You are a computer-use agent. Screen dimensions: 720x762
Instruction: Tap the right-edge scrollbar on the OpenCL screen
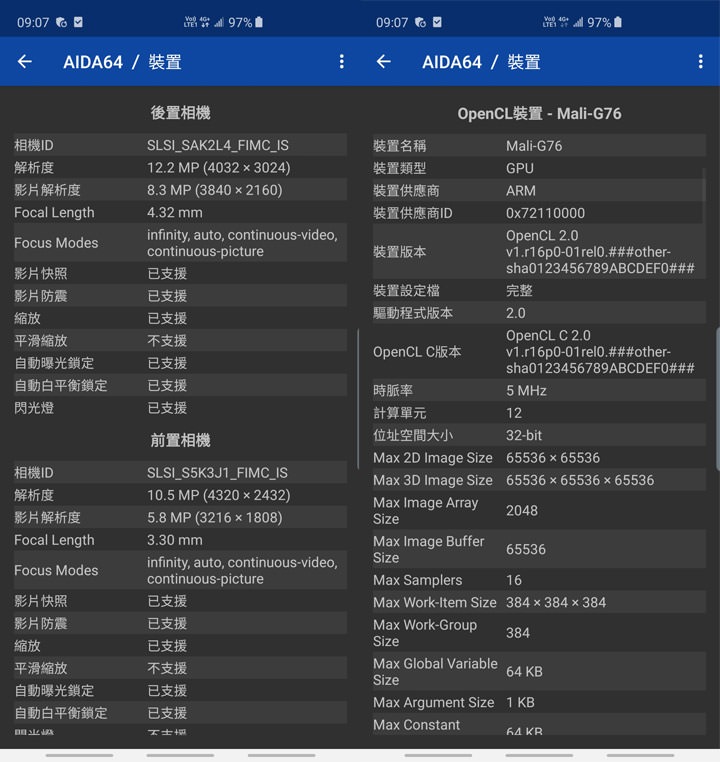[x=718, y=399]
